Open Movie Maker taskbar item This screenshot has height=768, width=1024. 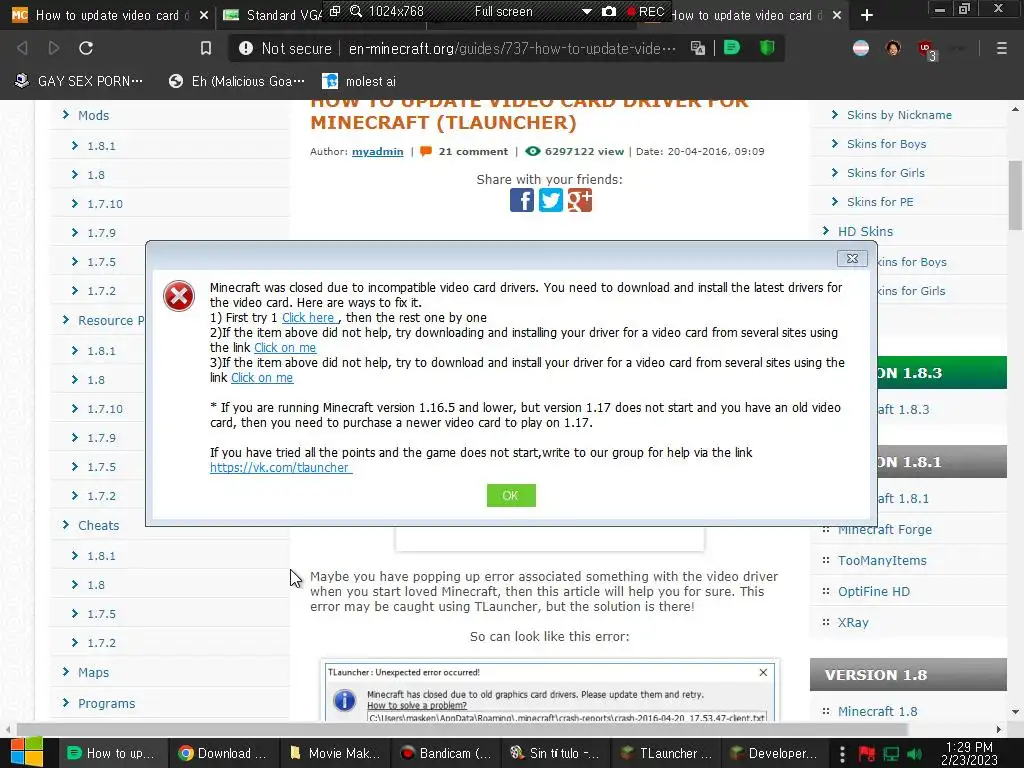click(336, 753)
